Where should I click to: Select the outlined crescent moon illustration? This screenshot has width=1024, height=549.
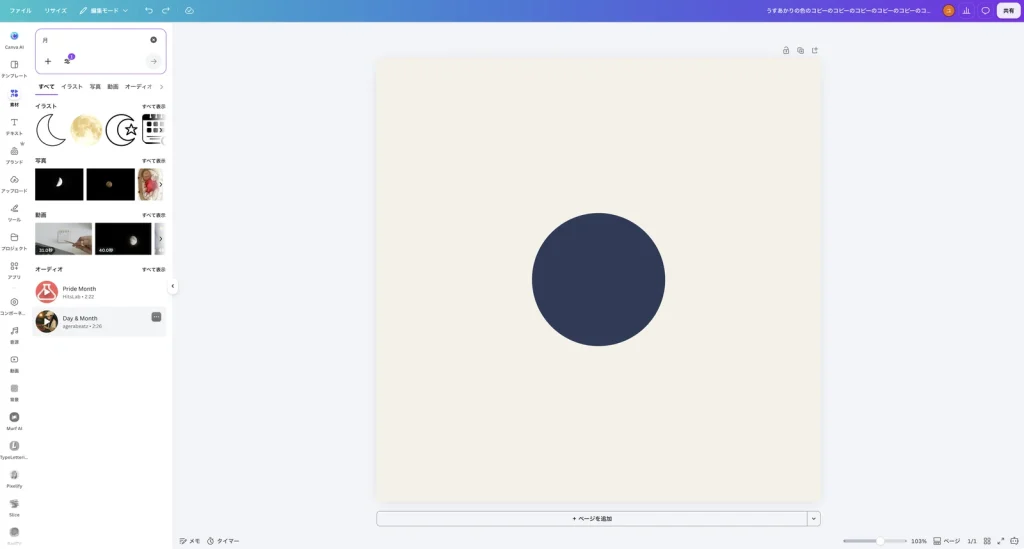50,130
